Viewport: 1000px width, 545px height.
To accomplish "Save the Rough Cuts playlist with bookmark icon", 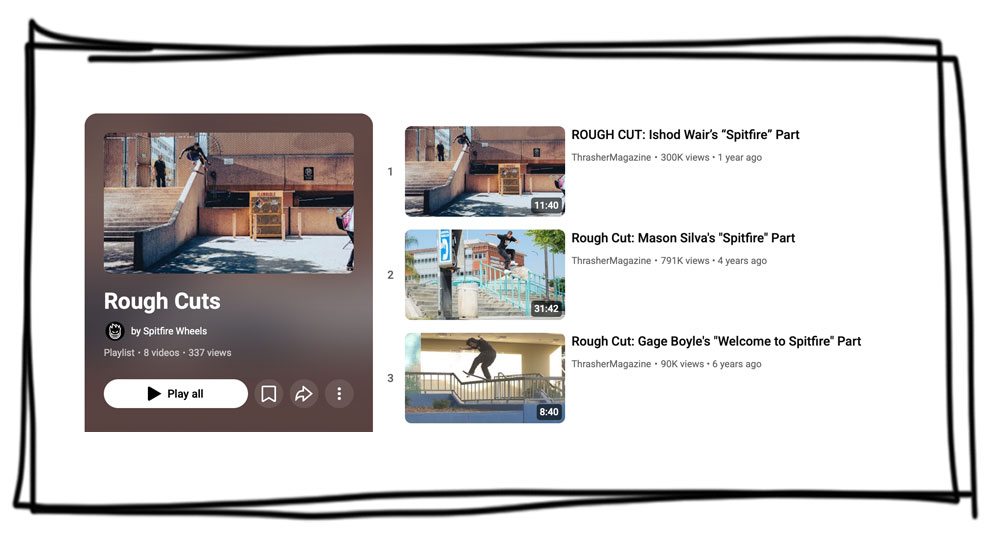I will (x=268, y=394).
